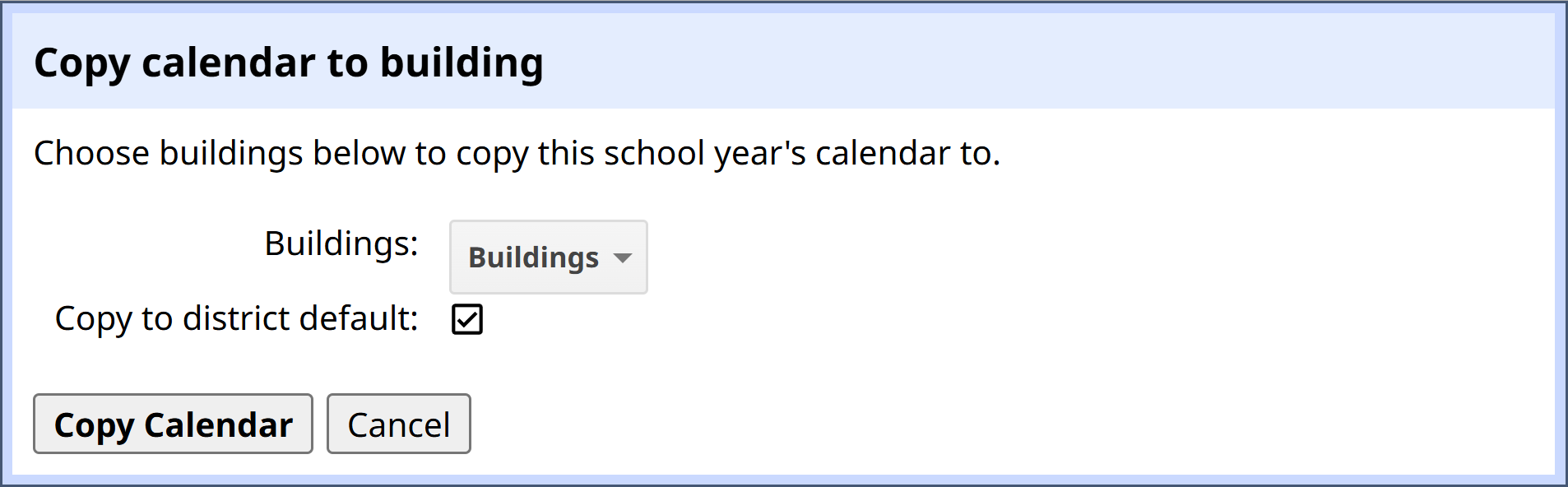This screenshot has width=1568, height=487.
Task: Click the dialog's blue header bar
Action: [783, 61]
